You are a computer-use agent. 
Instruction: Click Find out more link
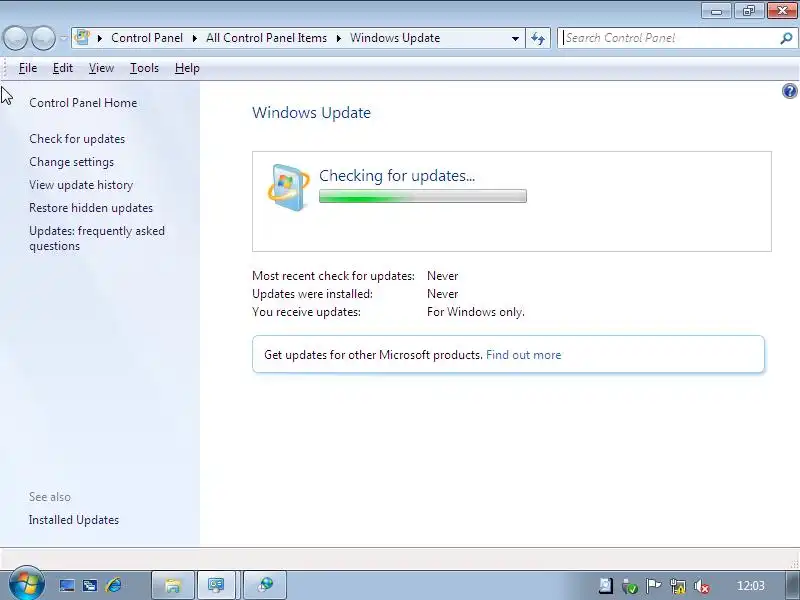(523, 355)
